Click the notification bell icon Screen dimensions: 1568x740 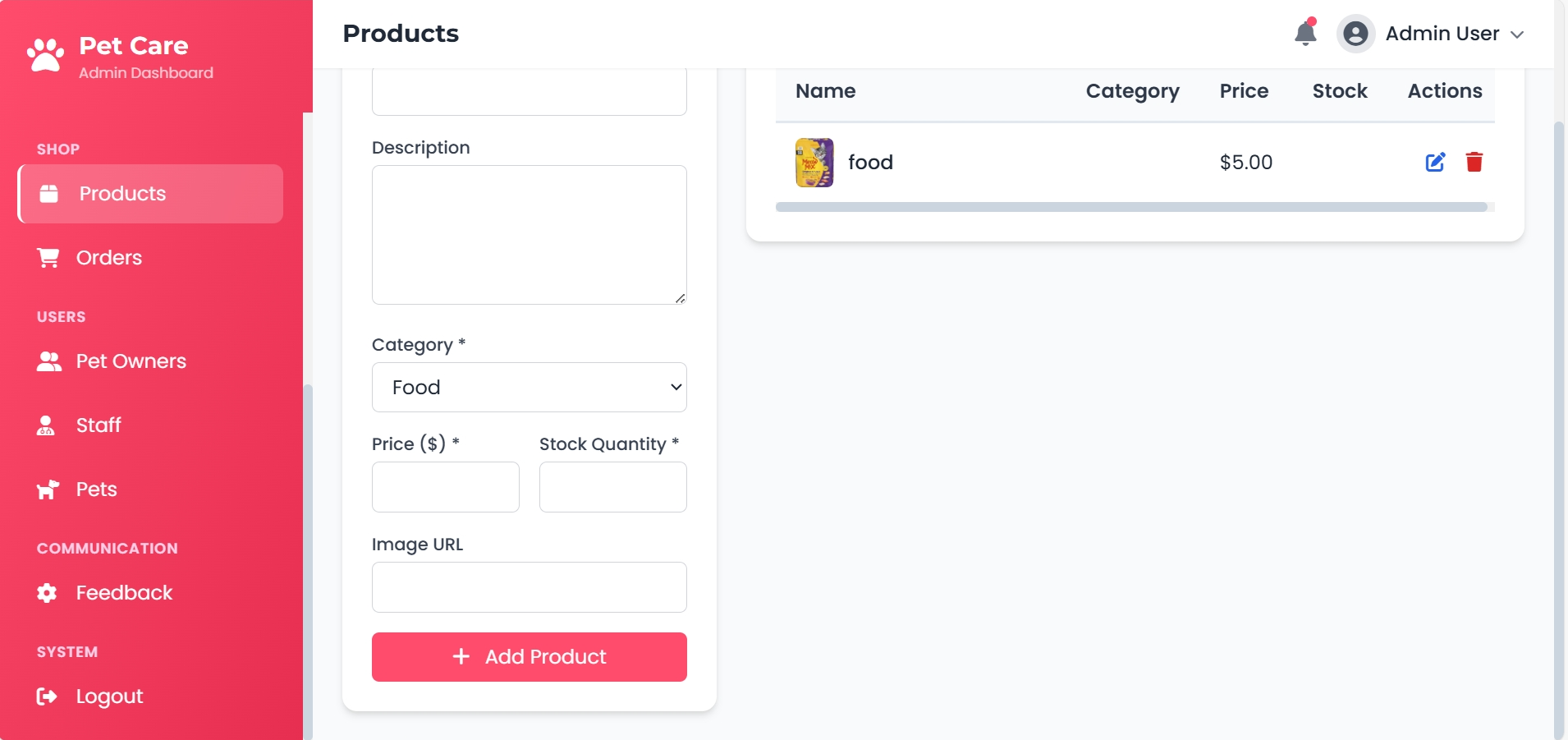pos(1305,34)
